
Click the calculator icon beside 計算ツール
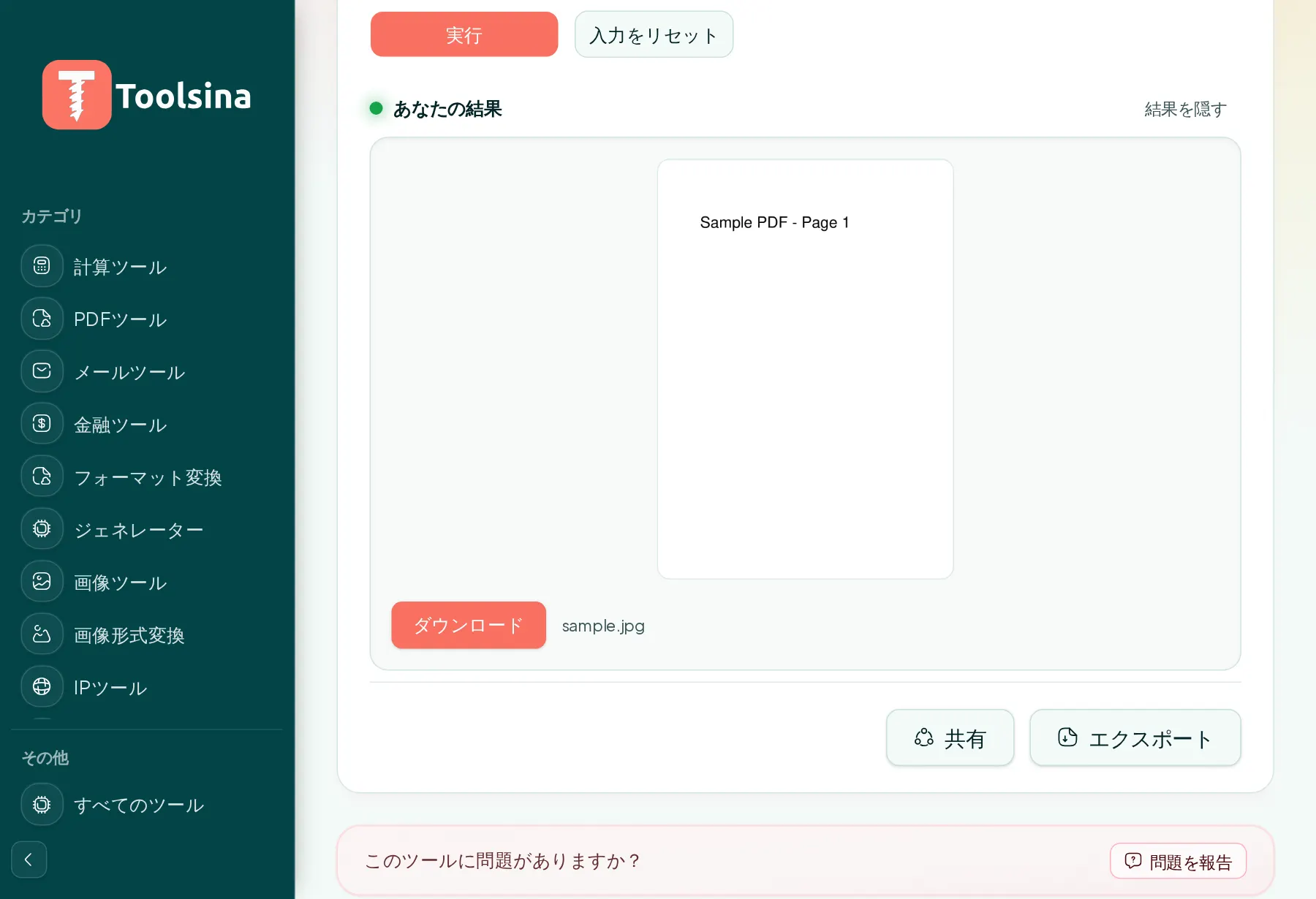click(x=42, y=266)
